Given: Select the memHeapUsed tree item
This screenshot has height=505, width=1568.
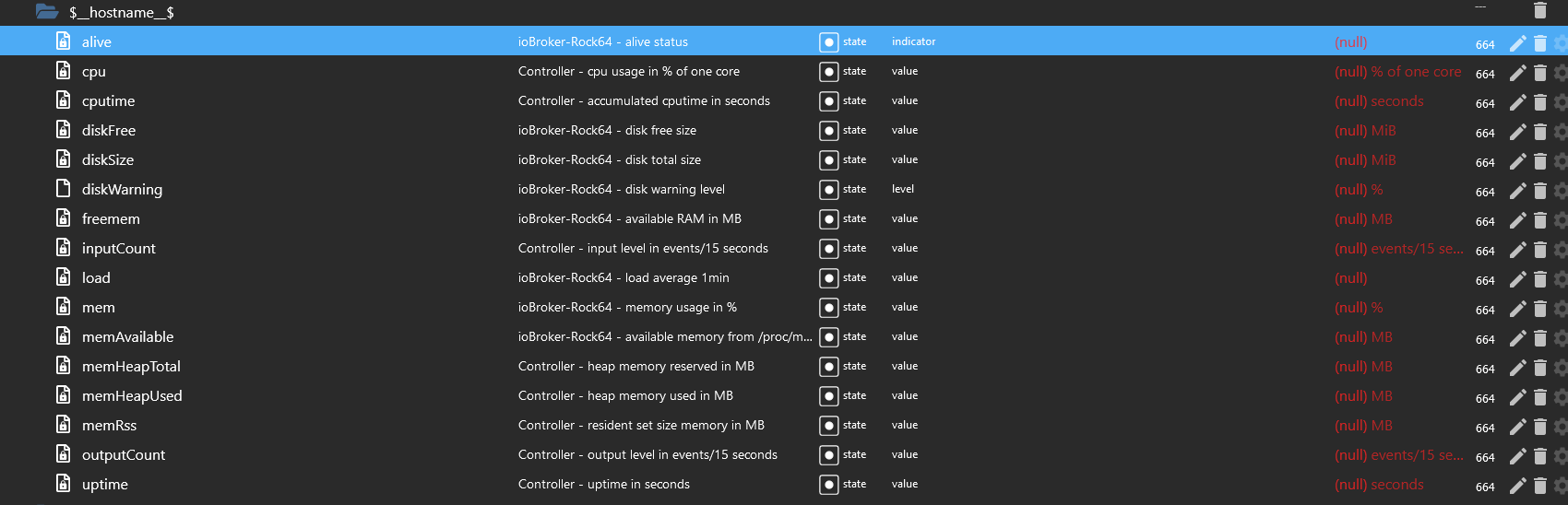Looking at the screenshot, I should click(x=132, y=395).
